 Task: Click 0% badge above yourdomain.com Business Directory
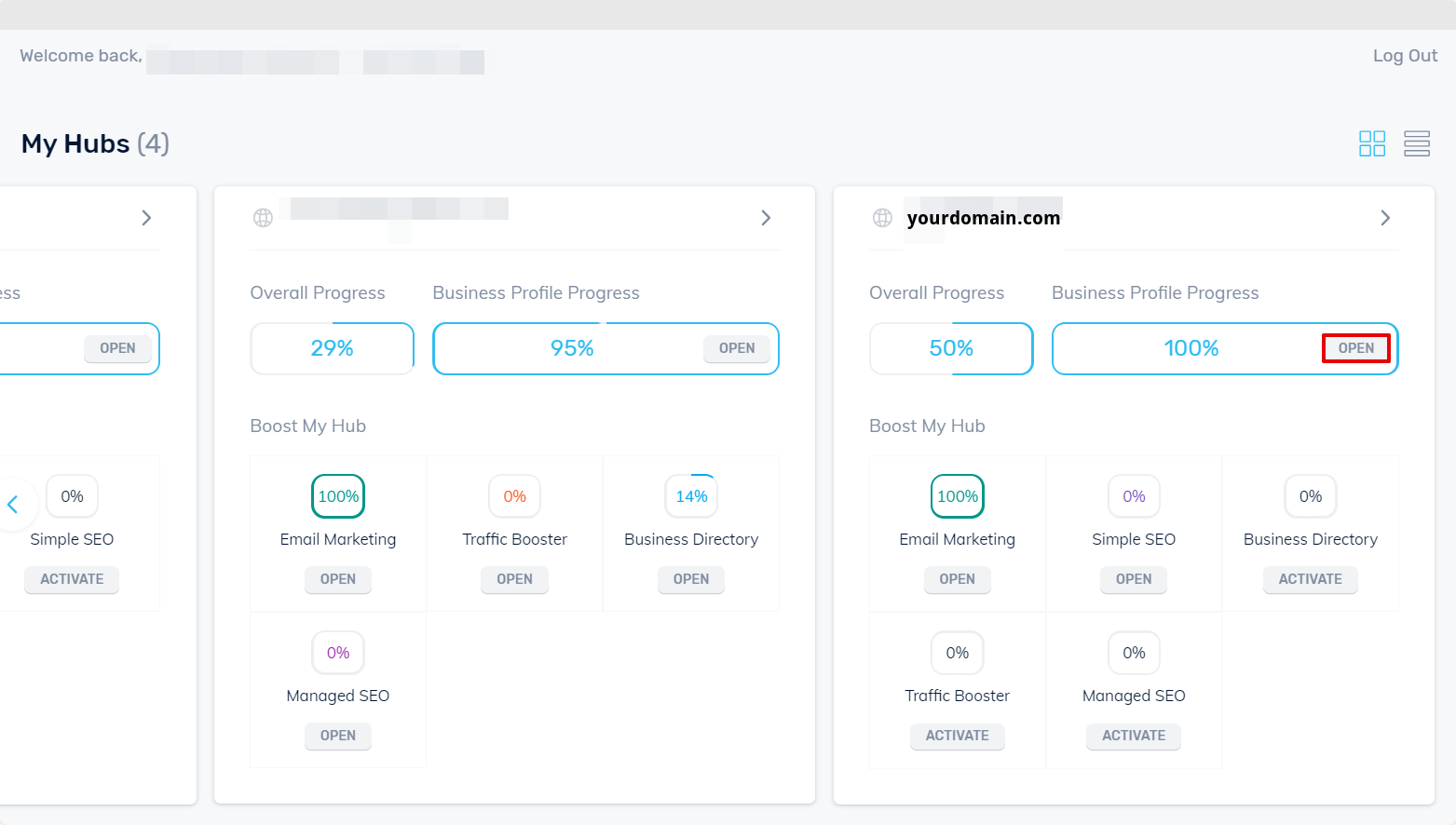pos(1311,496)
